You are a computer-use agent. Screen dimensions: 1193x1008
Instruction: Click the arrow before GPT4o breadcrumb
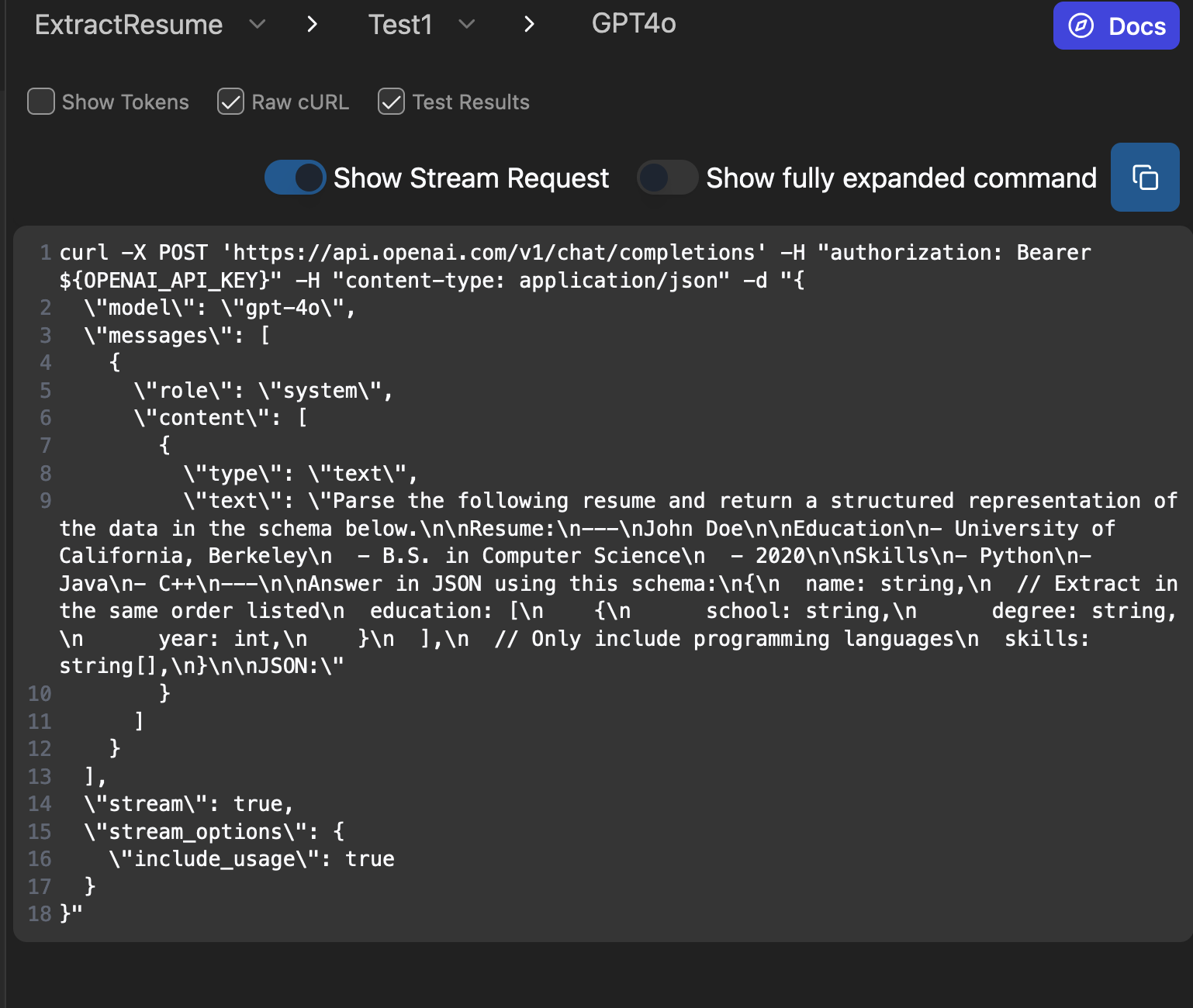click(529, 25)
